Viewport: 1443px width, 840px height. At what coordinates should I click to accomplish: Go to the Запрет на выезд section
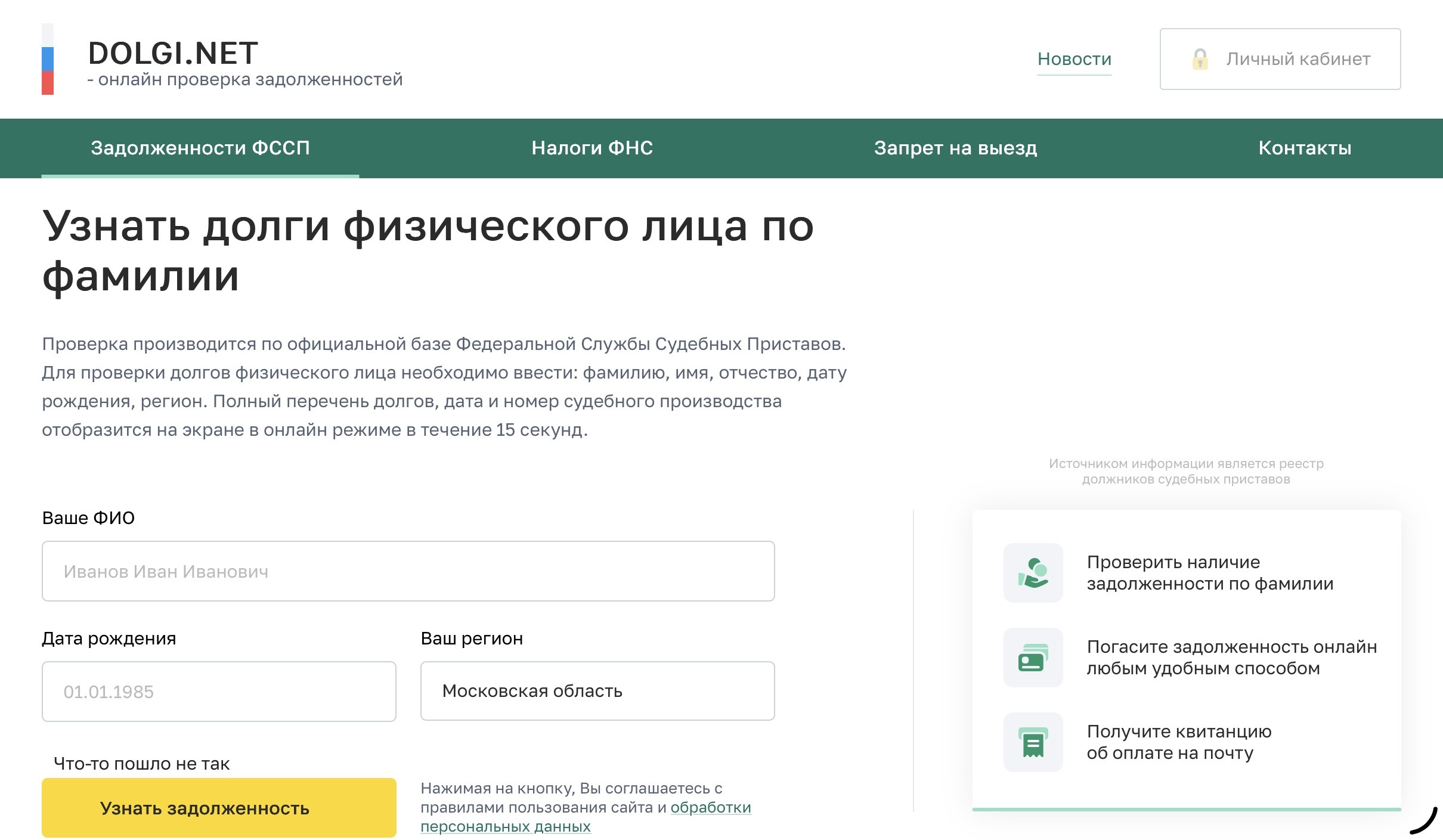pyautogui.click(x=955, y=148)
